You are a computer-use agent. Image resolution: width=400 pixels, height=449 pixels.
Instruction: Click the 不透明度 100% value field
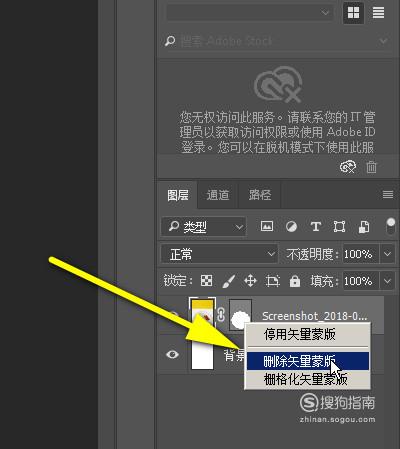(x=361, y=254)
